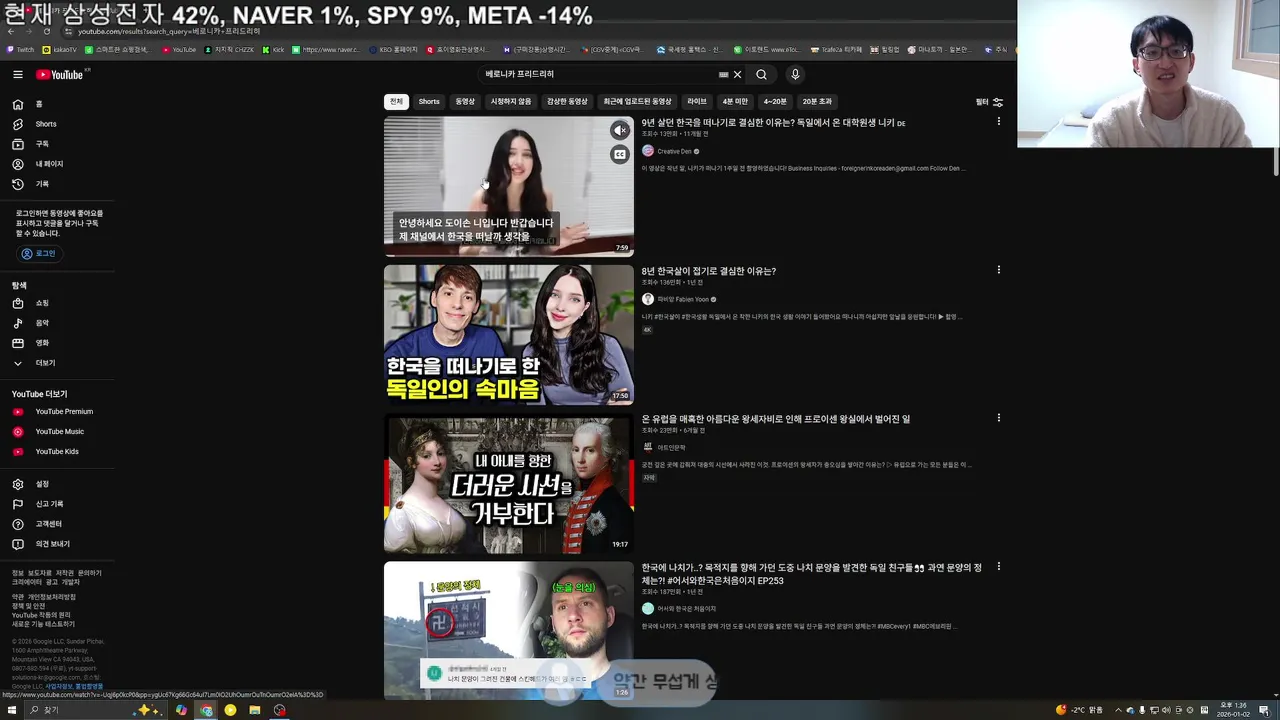
Task: Click the search magnifier button
Action: click(x=761, y=74)
